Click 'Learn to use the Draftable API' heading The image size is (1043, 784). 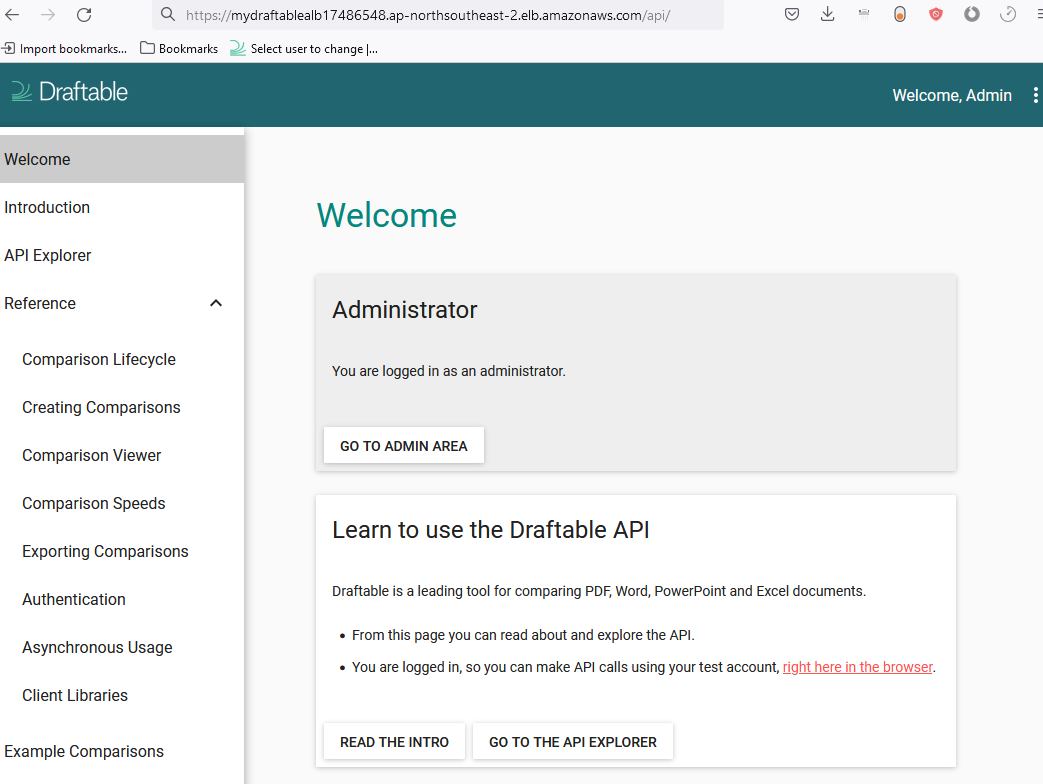click(491, 530)
